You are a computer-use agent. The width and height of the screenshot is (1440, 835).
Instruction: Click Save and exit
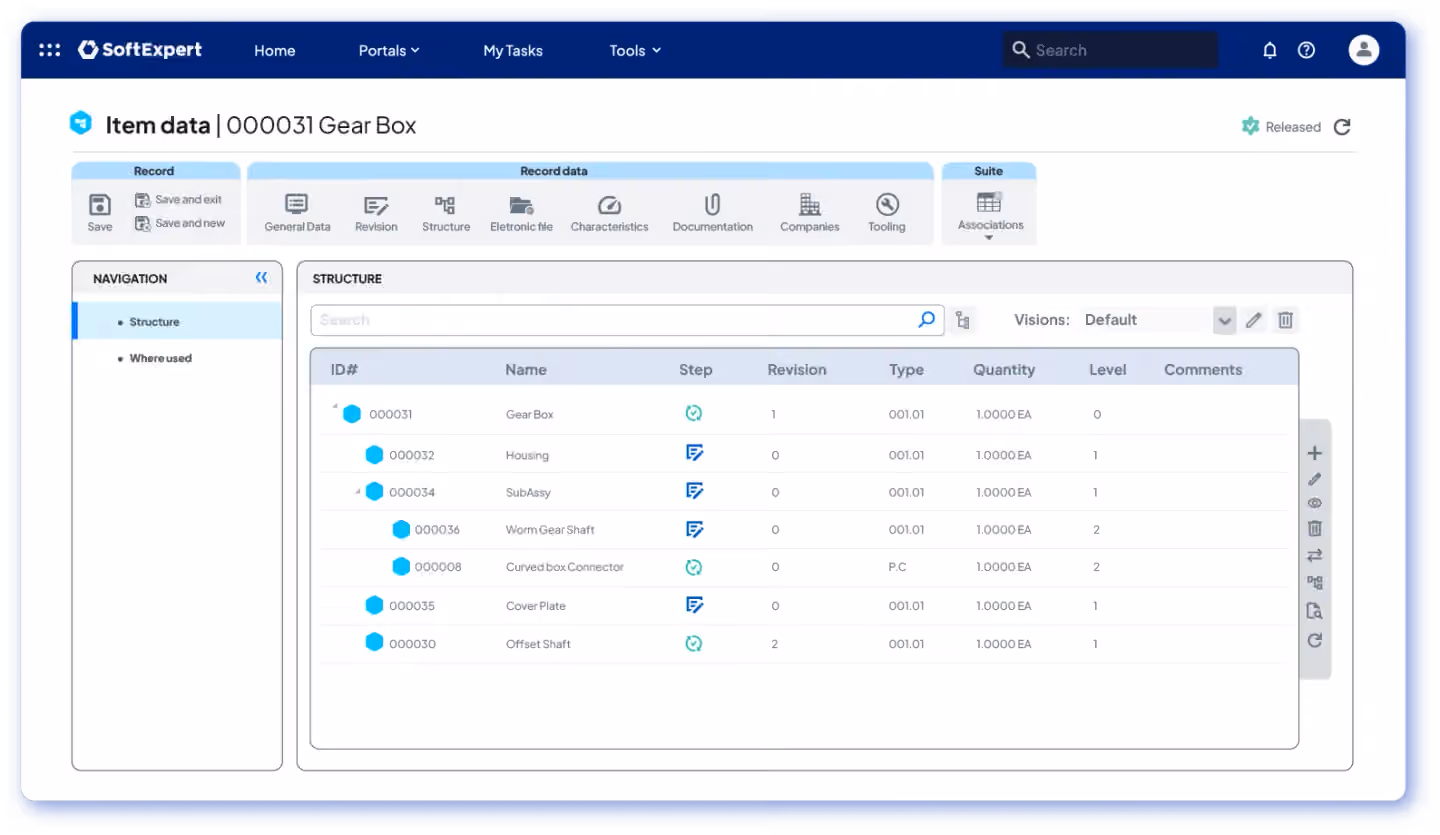pos(179,200)
